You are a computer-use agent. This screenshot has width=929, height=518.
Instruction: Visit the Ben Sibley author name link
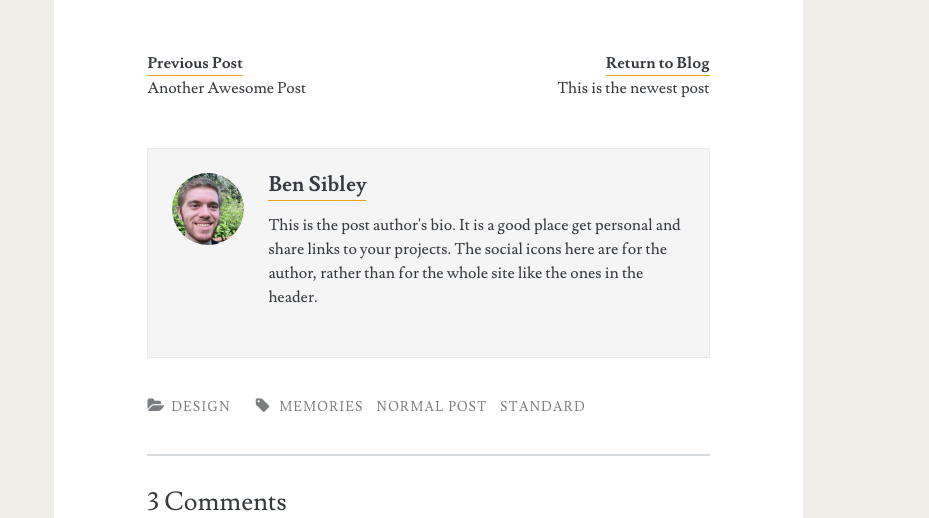[x=317, y=184]
